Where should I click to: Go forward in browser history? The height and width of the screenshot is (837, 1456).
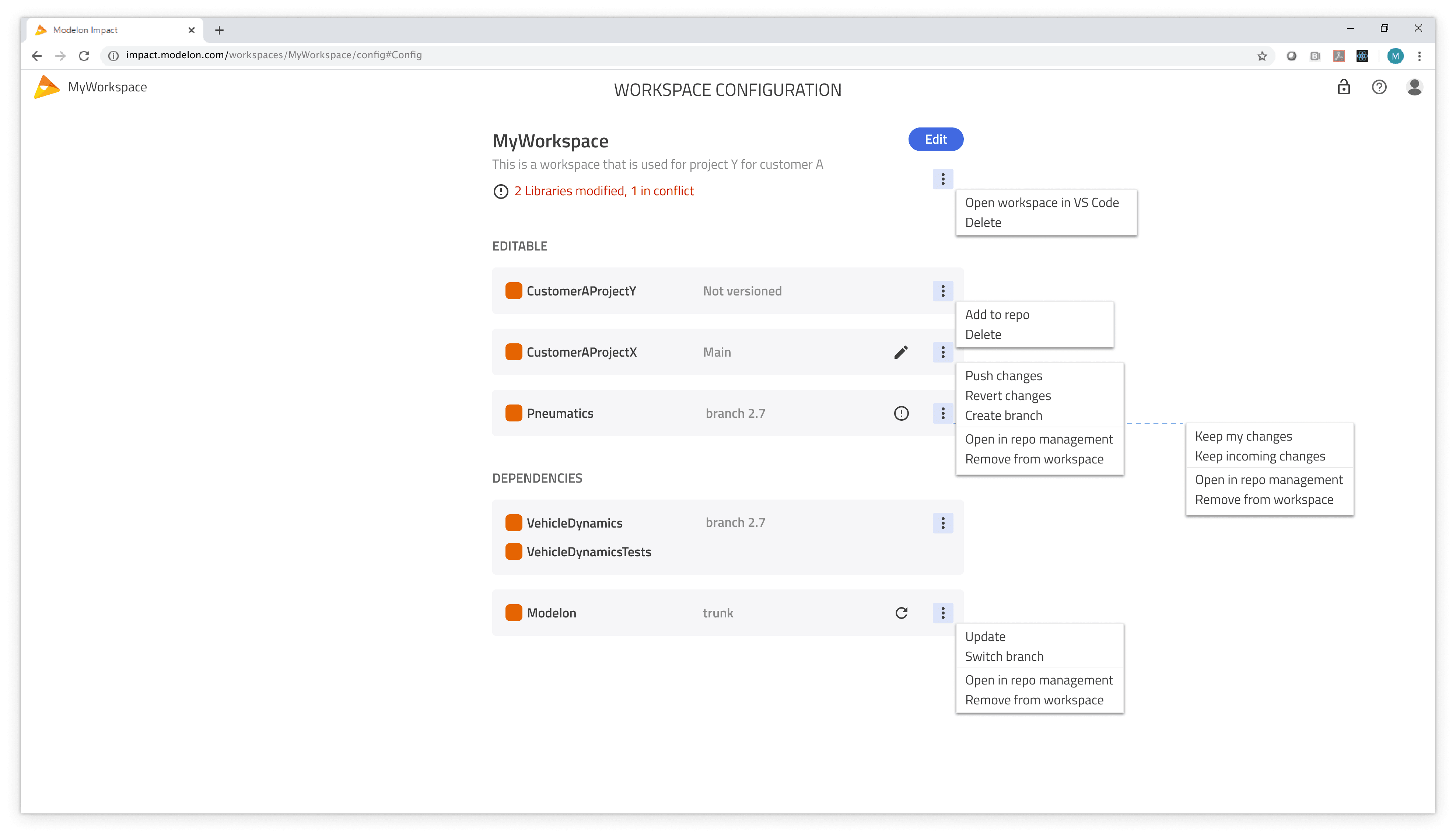[60, 56]
